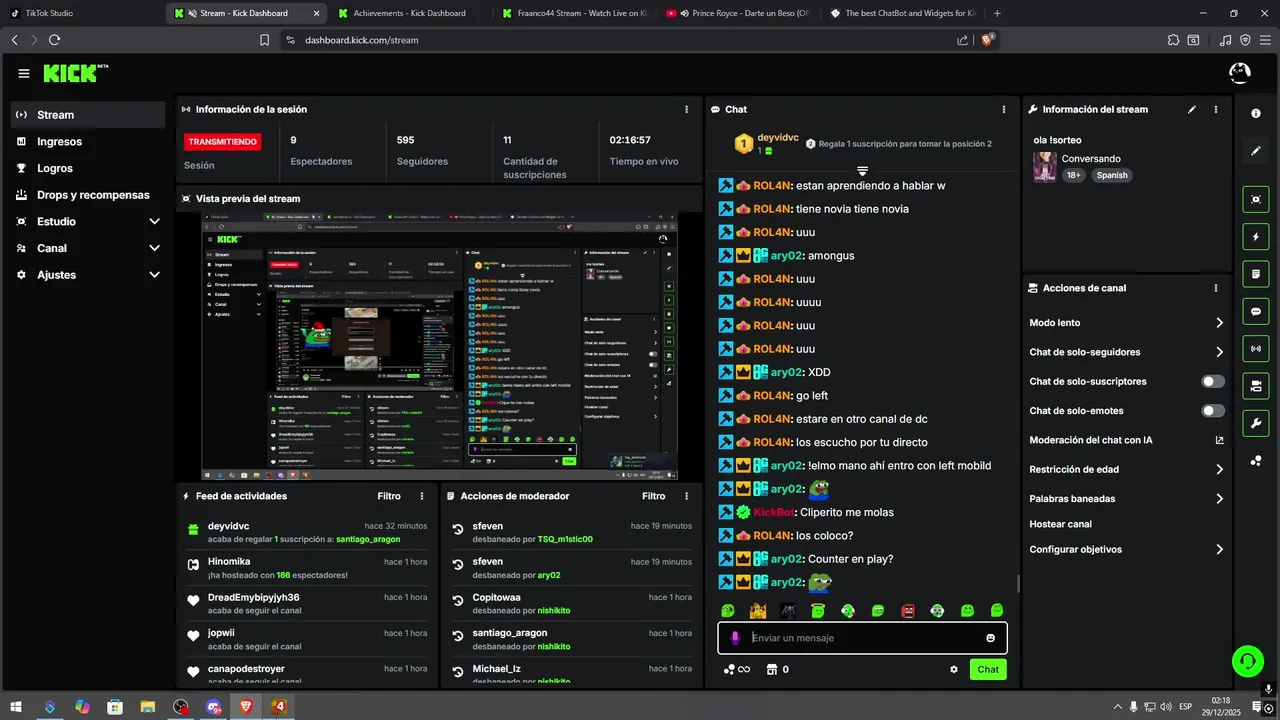Image resolution: width=1280 pixels, height=720 pixels.
Task: Open the green support headset bubble
Action: point(1247,660)
